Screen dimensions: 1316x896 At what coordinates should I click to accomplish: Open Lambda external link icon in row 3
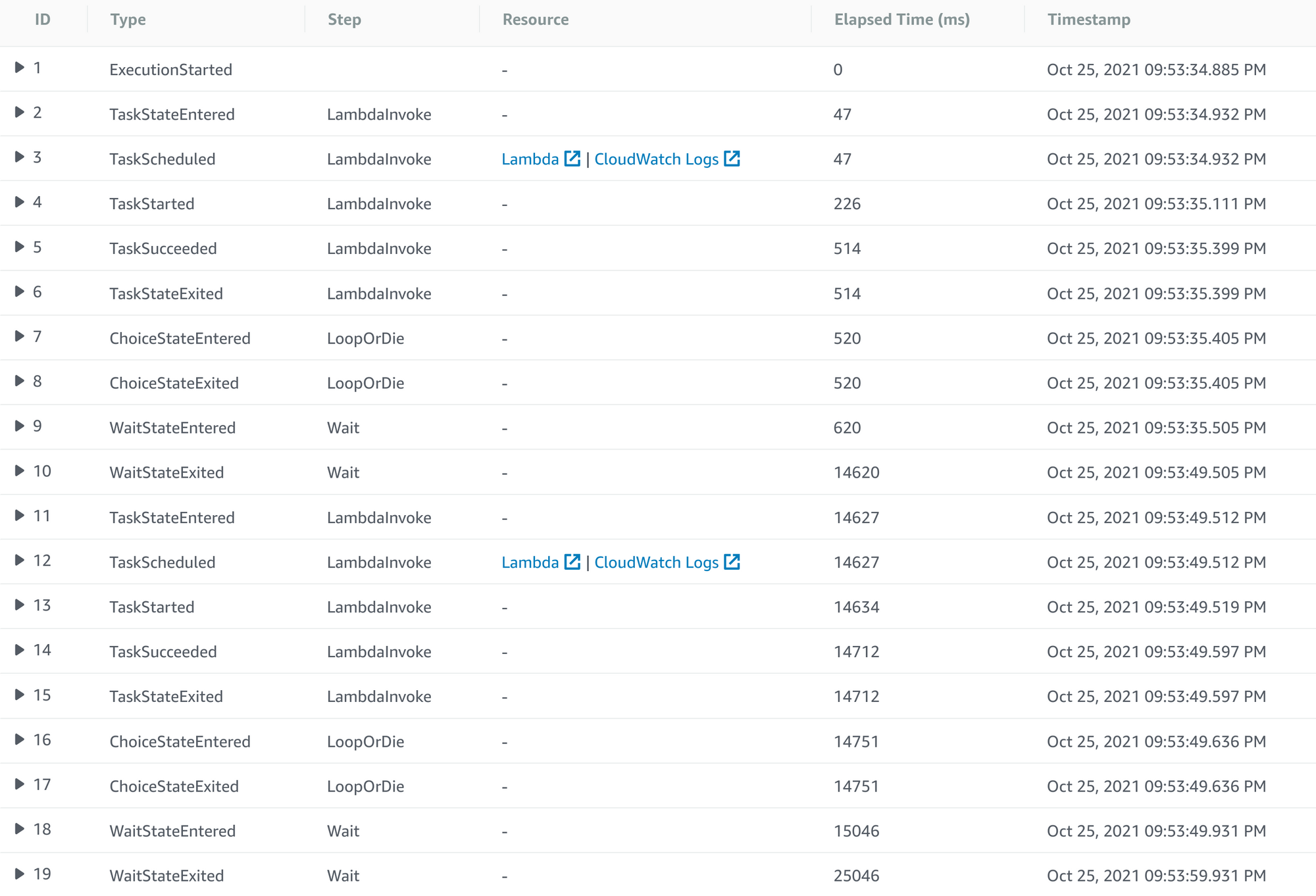pos(572,159)
